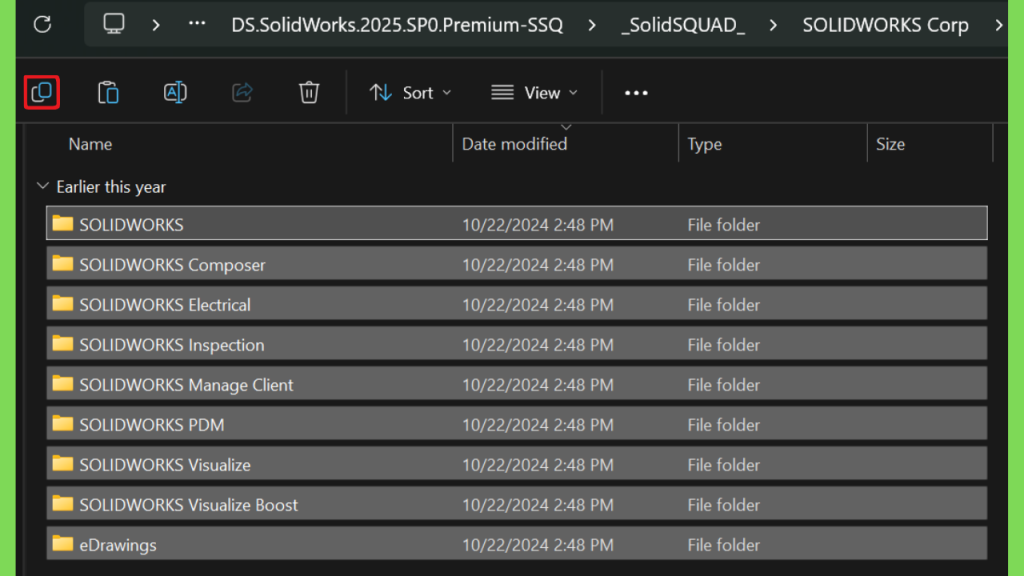Viewport: 1024px width, 576px height.
Task: Select the SOLIDWORKS Visualize folder name
Action: [165, 464]
